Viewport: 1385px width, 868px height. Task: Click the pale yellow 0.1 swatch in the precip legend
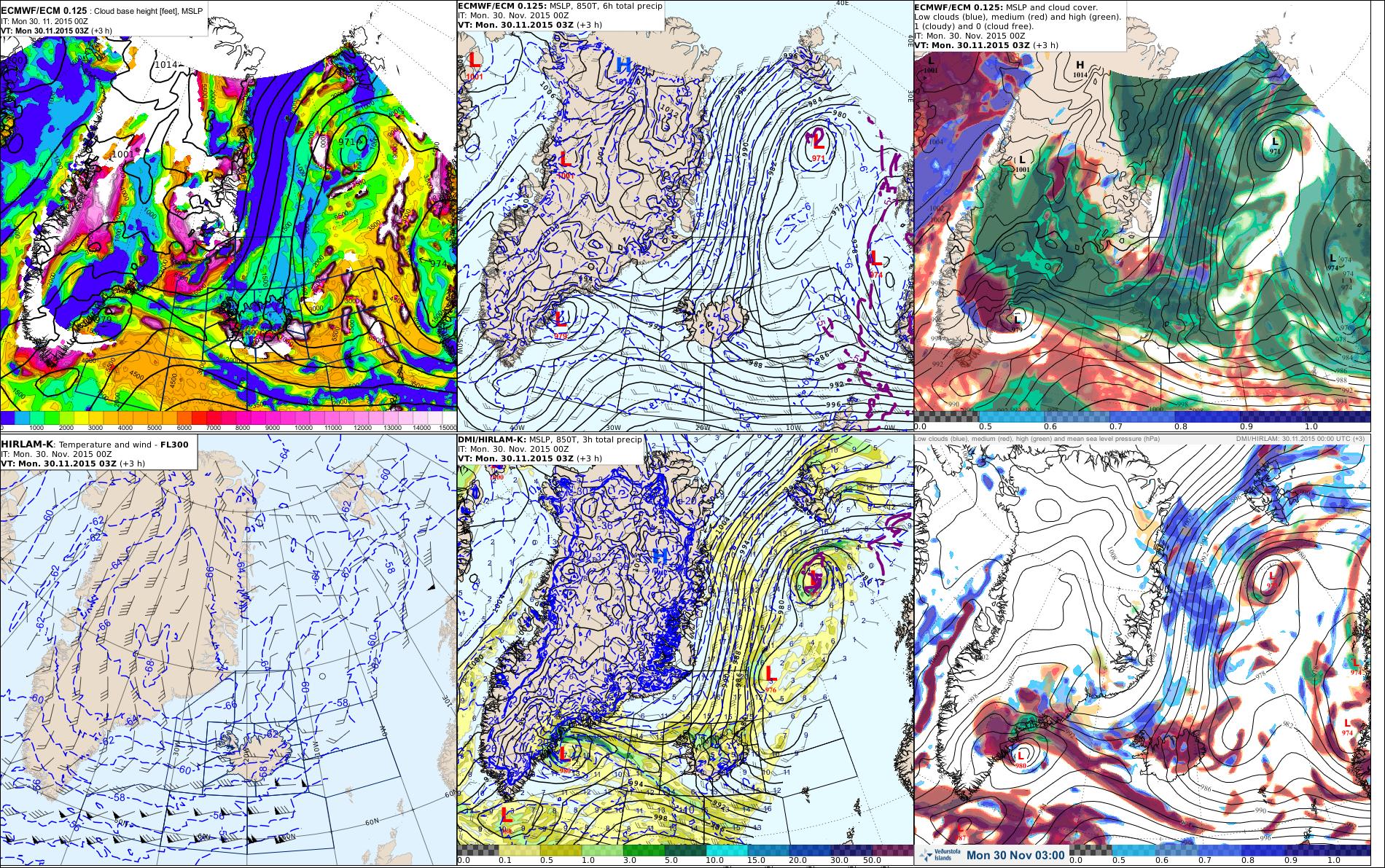tap(519, 850)
